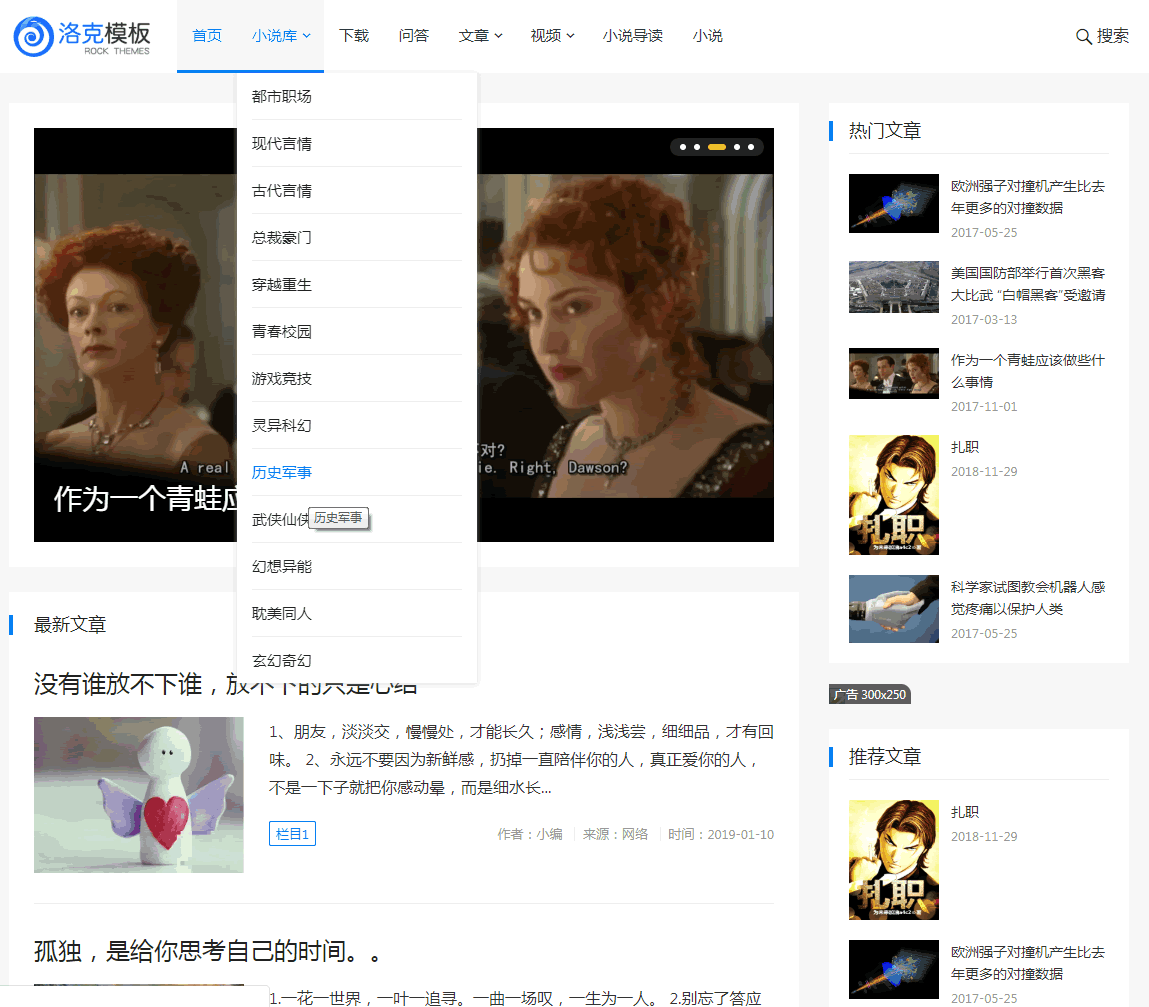This screenshot has height=1007, width=1149.
Task: Click the first carousel indicator dot
Action: click(x=683, y=147)
